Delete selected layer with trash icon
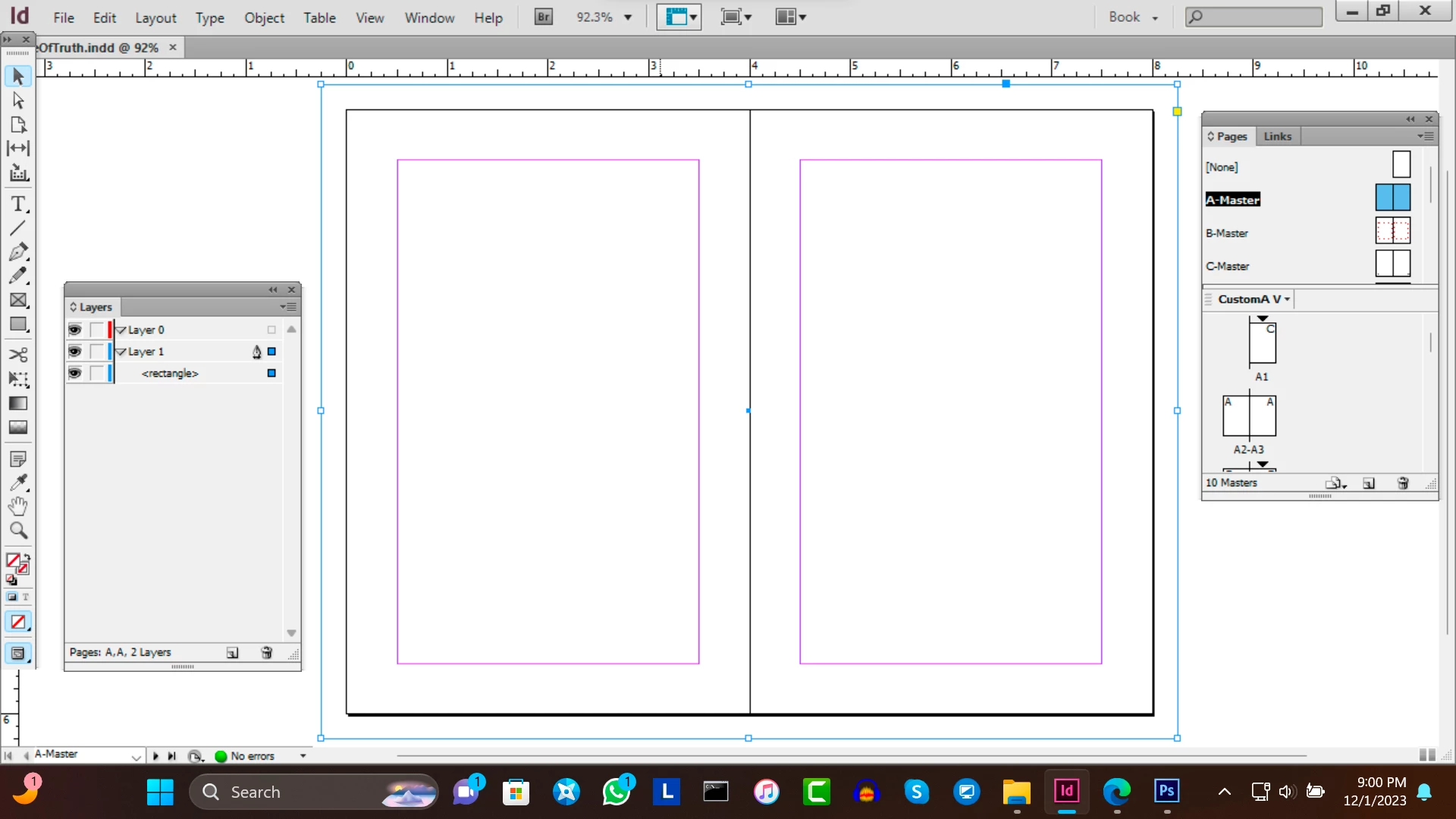 click(x=266, y=653)
